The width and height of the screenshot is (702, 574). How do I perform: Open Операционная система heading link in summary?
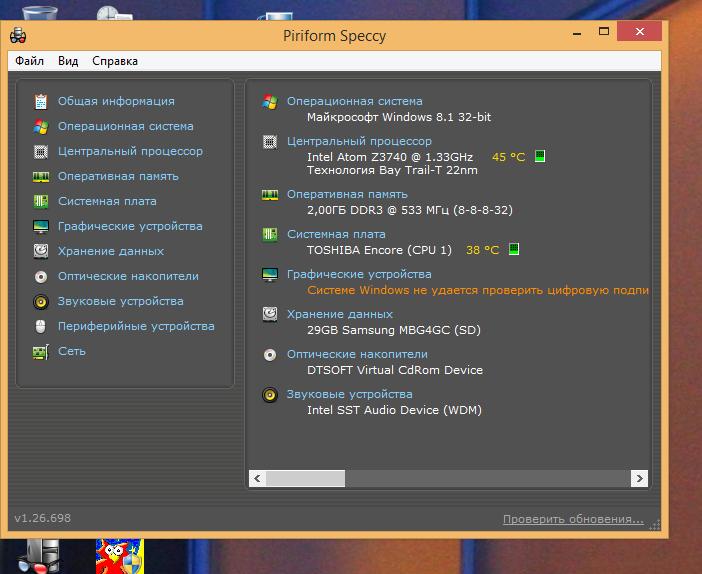(355, 102)
